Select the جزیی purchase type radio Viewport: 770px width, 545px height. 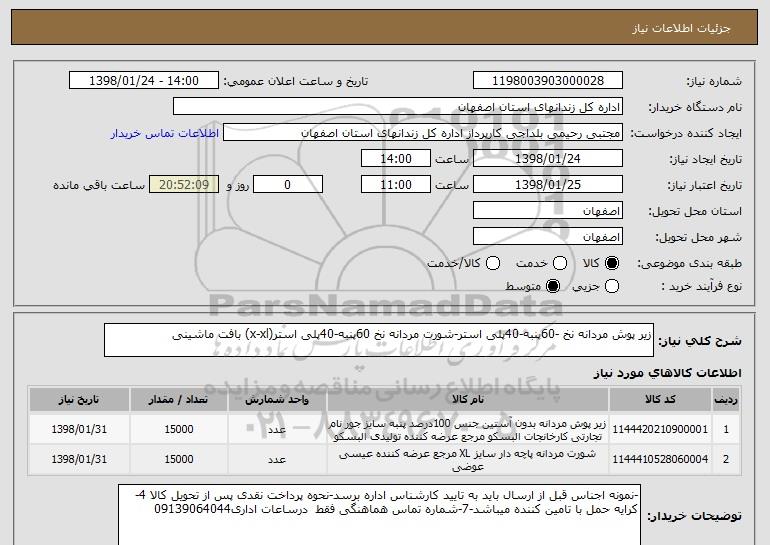click(612, 286)
